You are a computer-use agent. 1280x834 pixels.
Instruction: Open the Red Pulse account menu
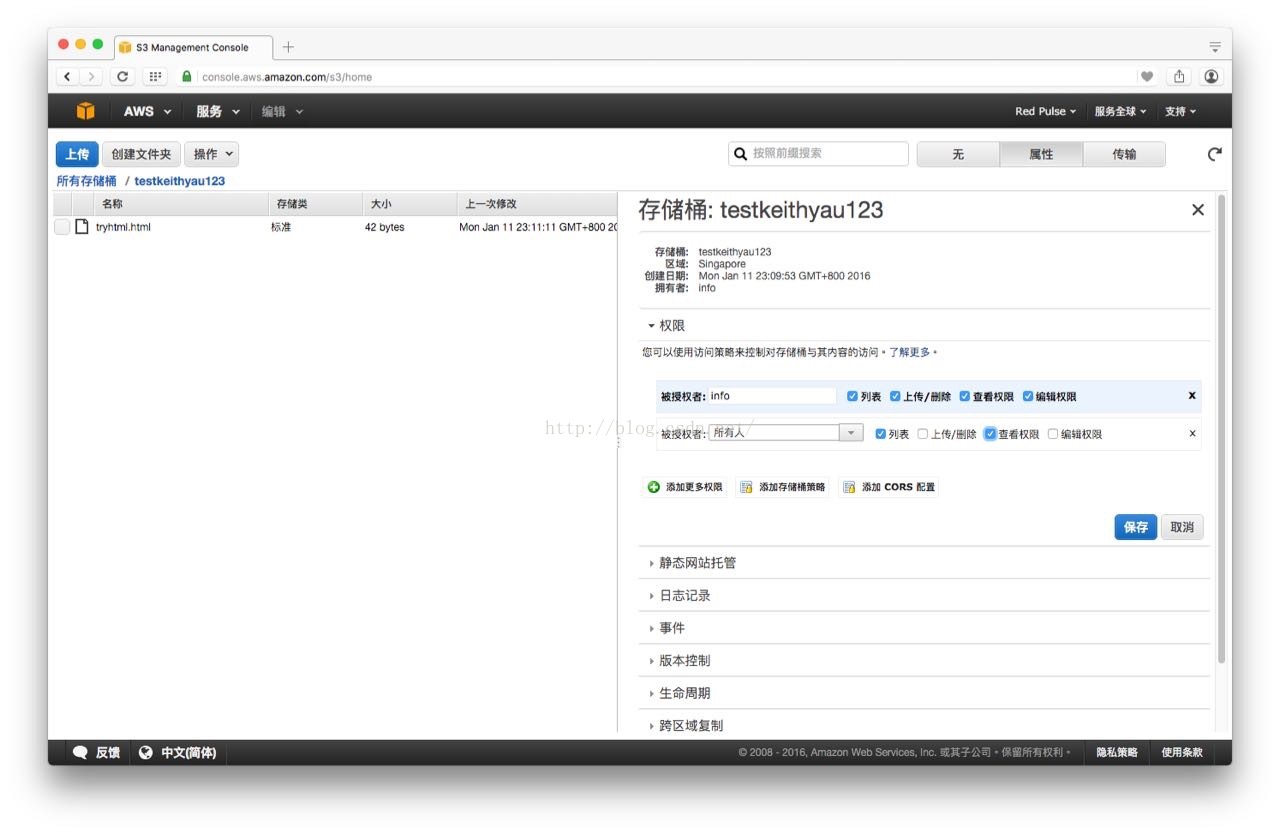(x=1046, y=111)
